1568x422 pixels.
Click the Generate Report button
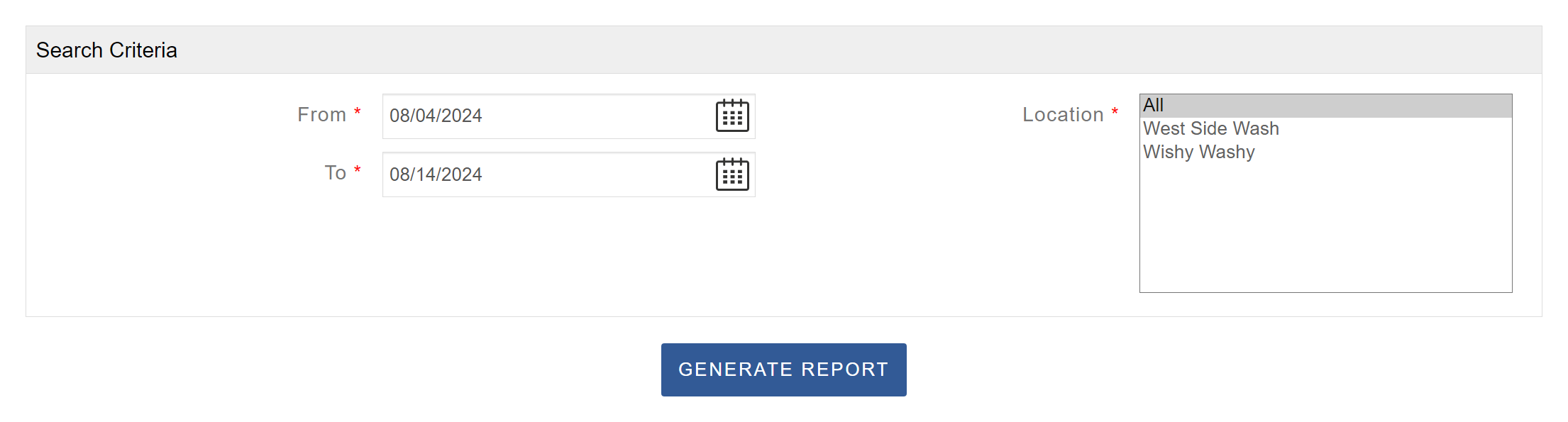[783, 370]
